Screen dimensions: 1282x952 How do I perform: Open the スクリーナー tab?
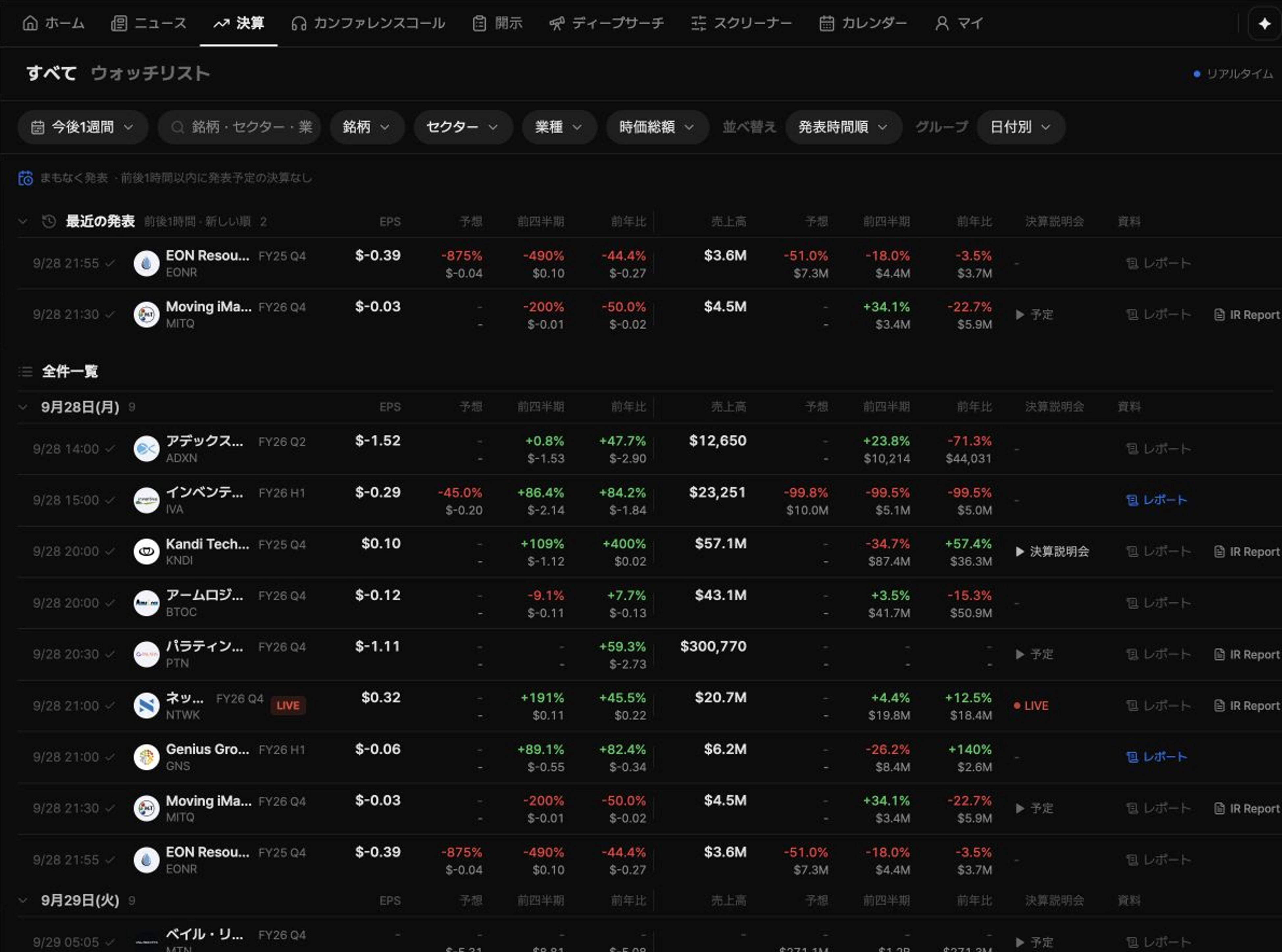coord(741,23)
